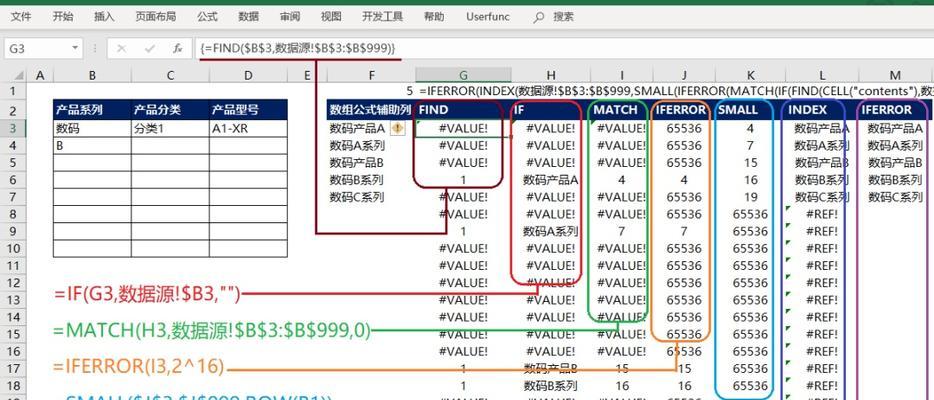Select the 数组公式辅助列 header cell
The height and width of the screenshot is (400, 934).
tap(371, 110)
